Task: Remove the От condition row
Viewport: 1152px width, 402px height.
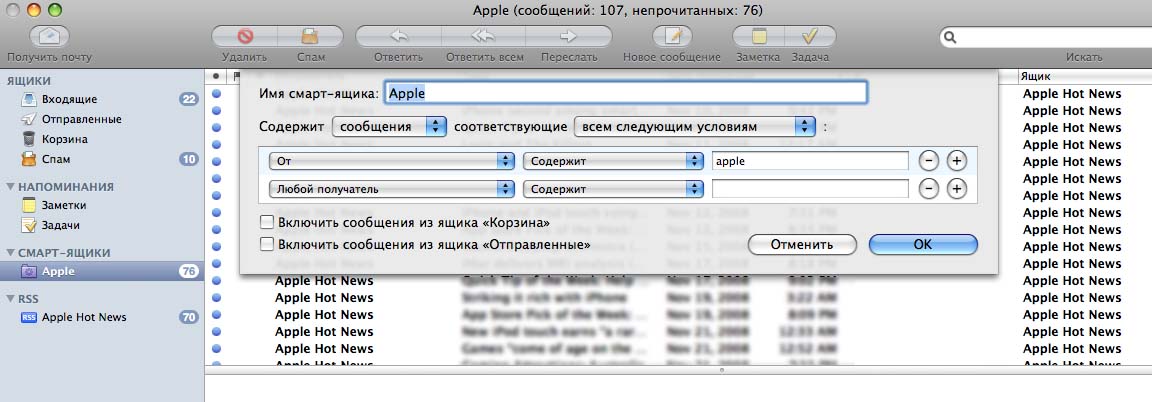Action: point(929,161)
